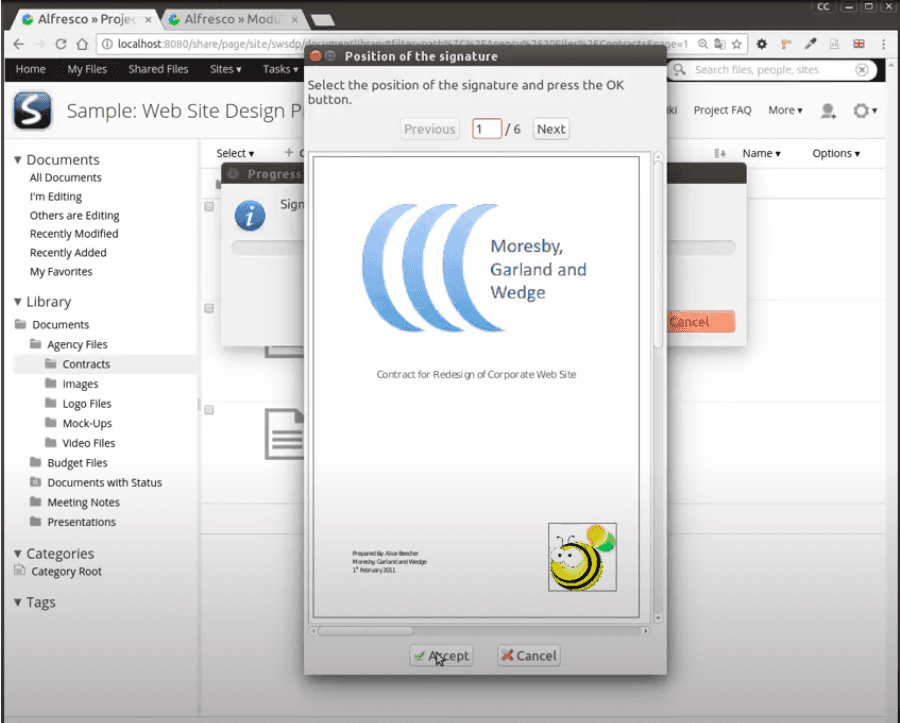Open Images folder in tree

coord(80,384)
